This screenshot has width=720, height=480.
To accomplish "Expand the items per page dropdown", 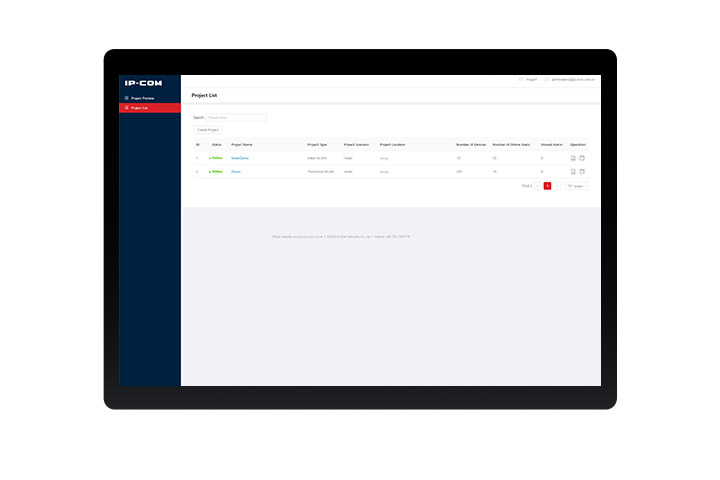I will (x=576, y=186).
